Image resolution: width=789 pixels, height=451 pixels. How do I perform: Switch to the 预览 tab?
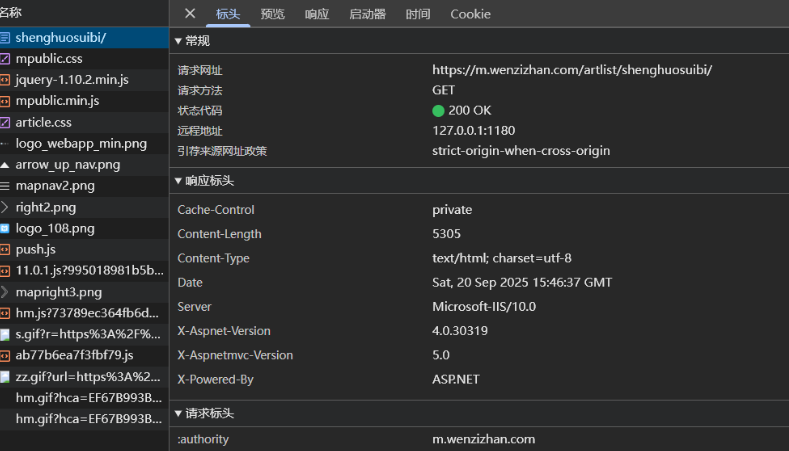click(272, 14)
